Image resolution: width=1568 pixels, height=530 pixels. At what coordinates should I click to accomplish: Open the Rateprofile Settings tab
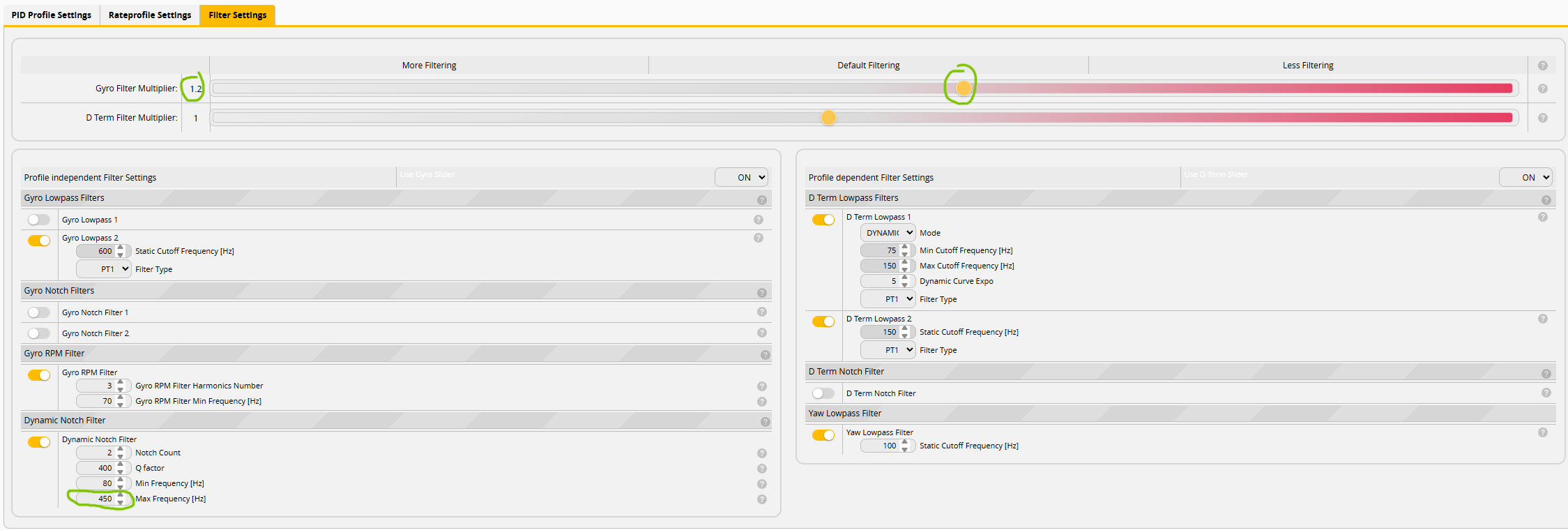click(150, 15)
